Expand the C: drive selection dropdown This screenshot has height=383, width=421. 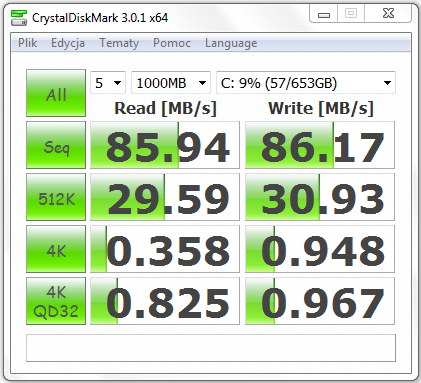306,83
